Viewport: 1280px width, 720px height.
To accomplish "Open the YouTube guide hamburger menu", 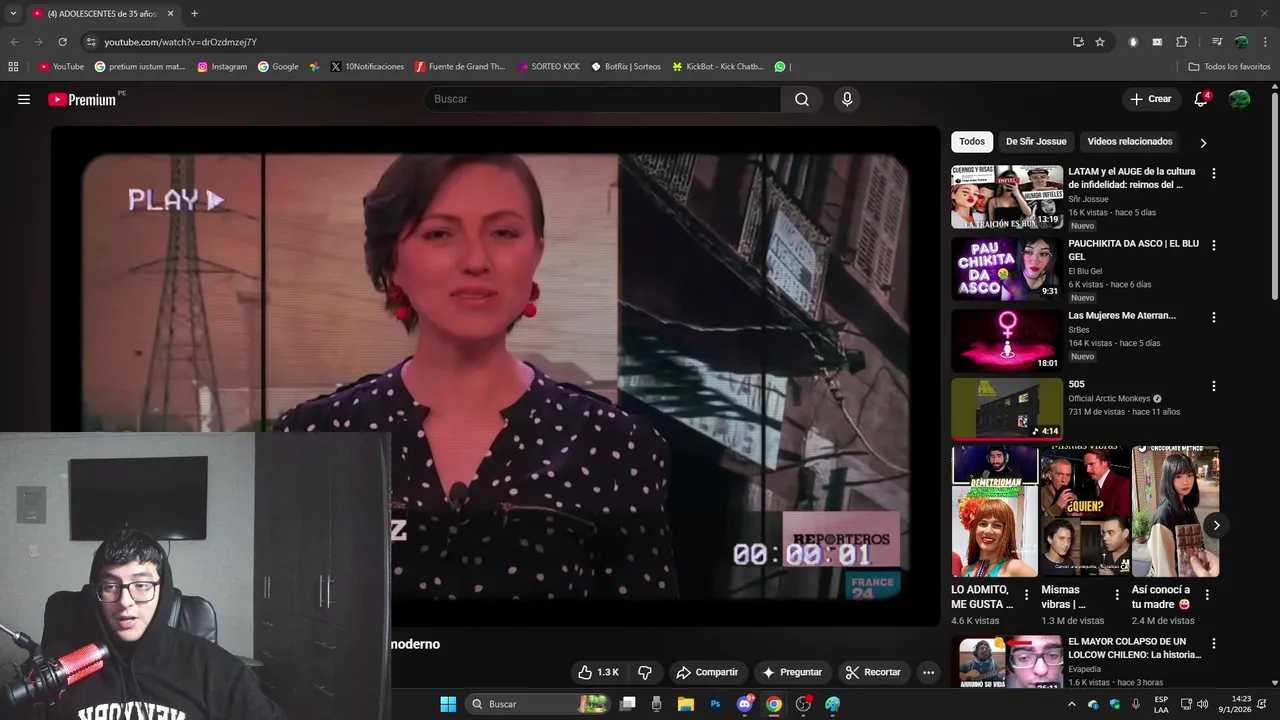I will coord(24,99).
